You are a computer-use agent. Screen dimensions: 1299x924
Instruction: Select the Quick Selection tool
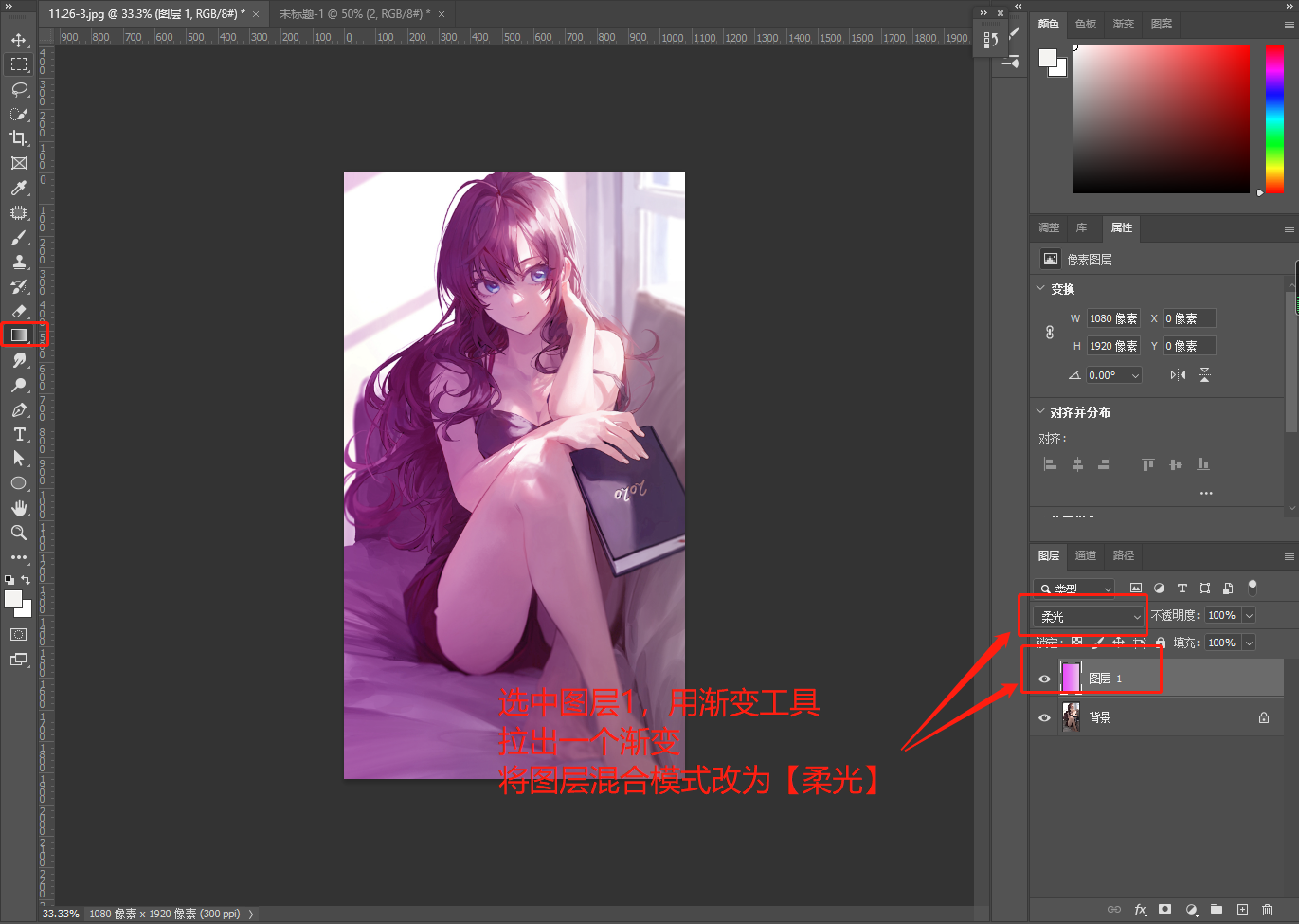(x=19, y=114)
